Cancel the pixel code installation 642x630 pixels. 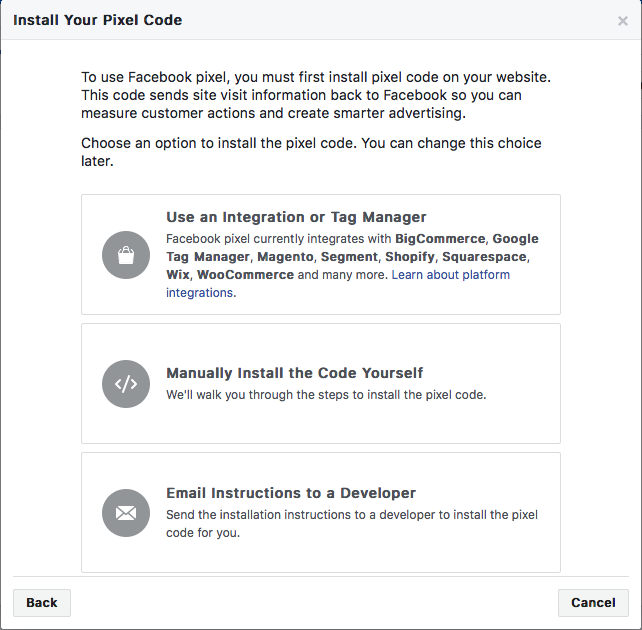click(x=593, y=603)
